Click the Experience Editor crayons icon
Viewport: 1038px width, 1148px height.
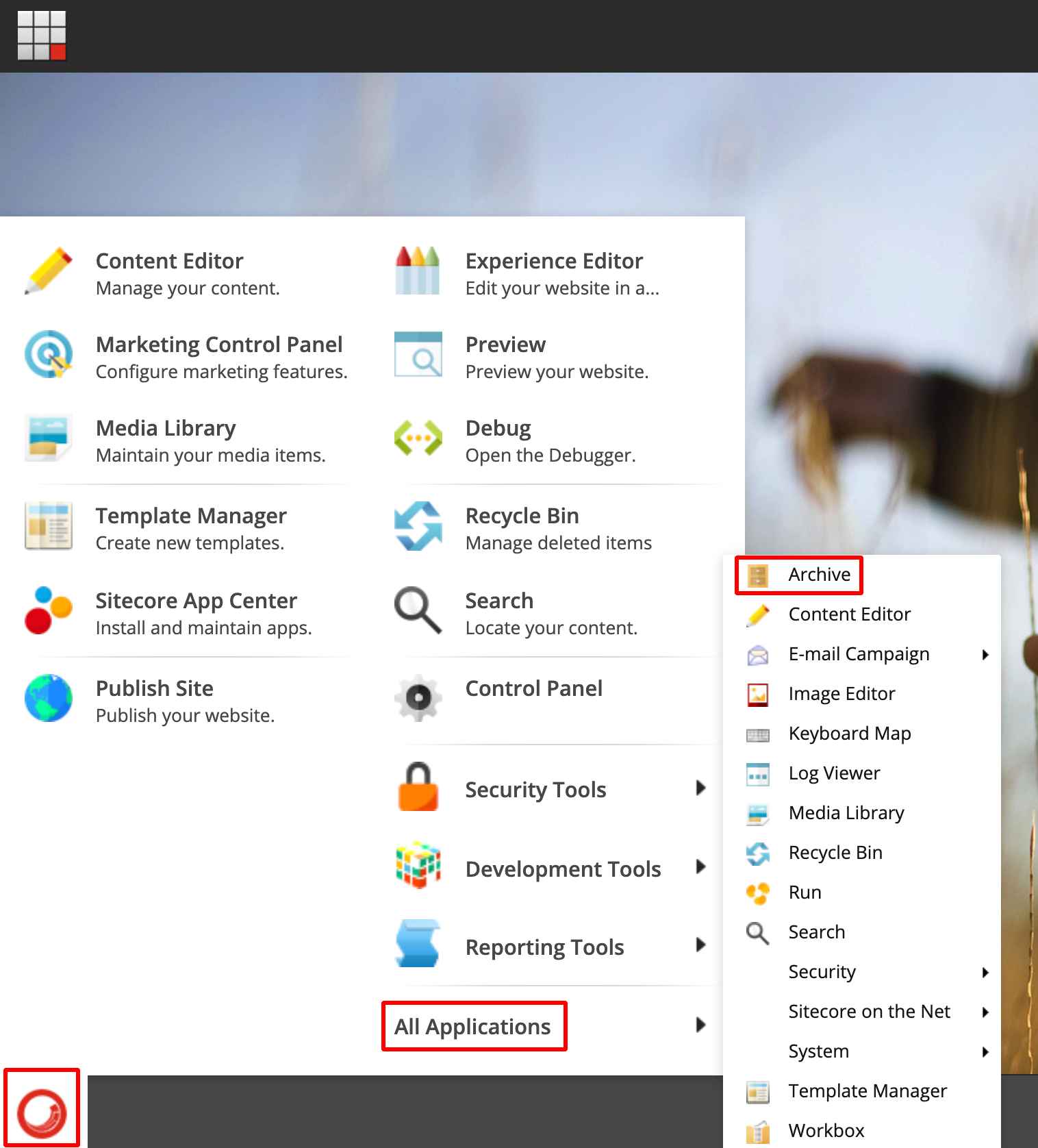point(418,271)
